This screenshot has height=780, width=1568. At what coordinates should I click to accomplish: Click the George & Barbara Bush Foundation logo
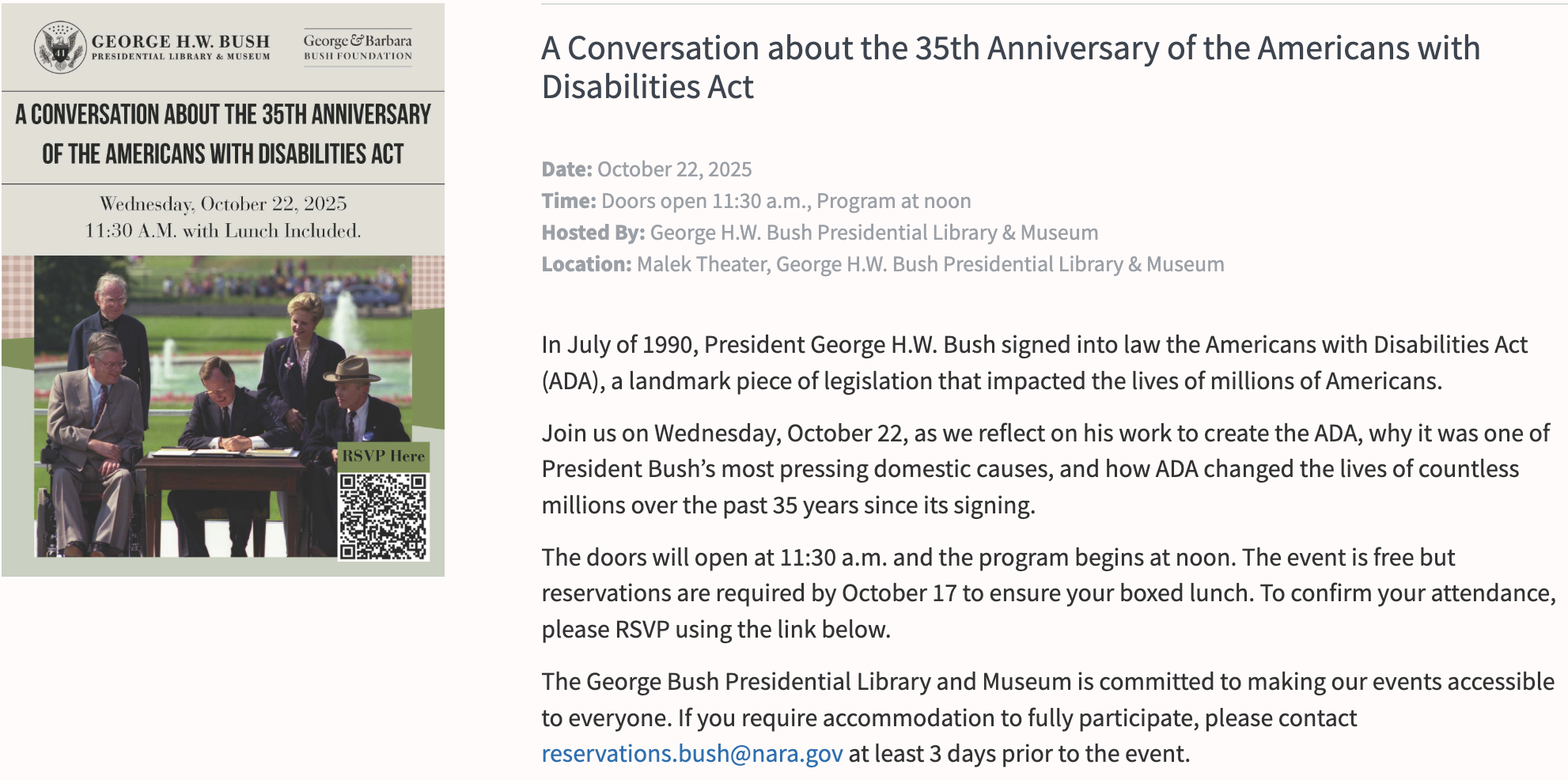point(358,47)
